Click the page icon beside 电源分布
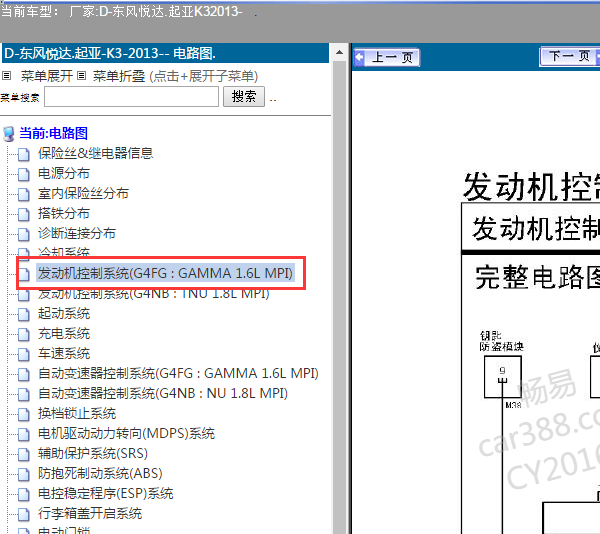Image resolution: width=600 pixels, height=534 pixels. pos(24,174)
